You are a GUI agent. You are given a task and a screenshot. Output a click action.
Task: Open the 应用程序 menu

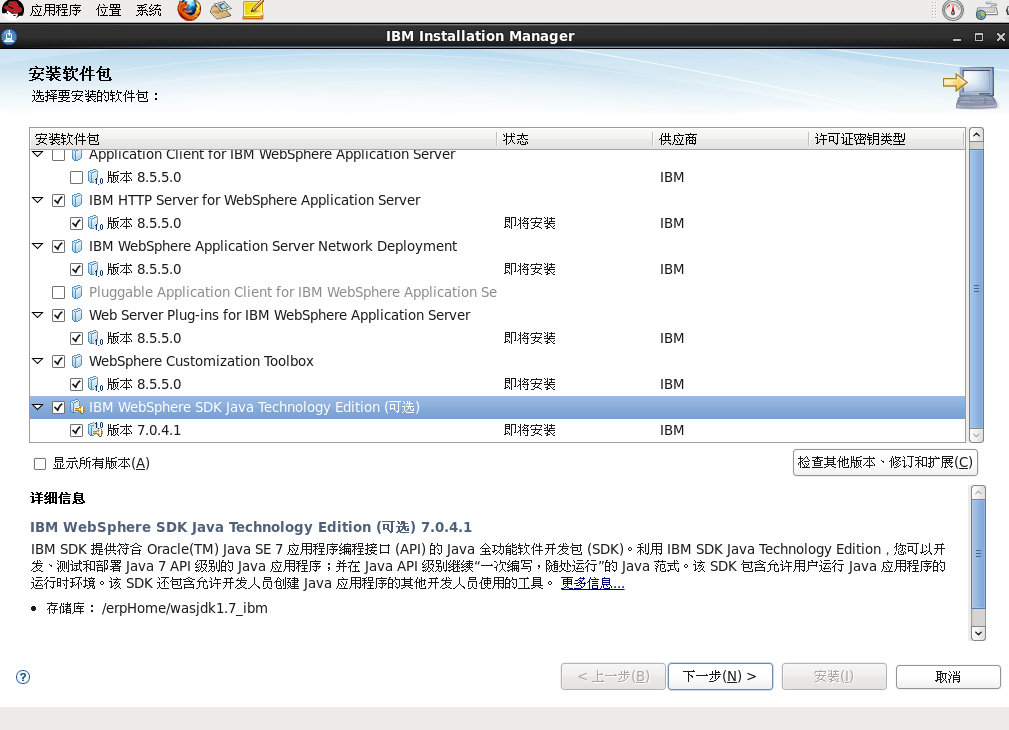click(55, 10)
